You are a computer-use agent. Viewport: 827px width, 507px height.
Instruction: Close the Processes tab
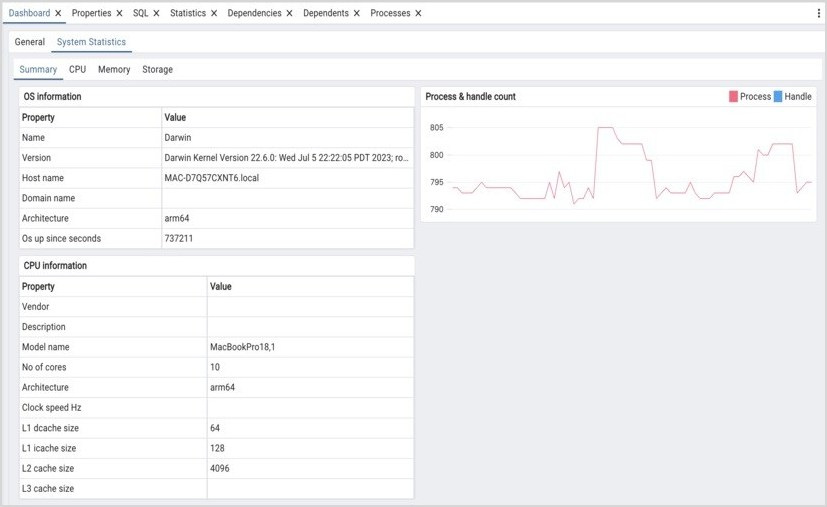coord(418,14)
